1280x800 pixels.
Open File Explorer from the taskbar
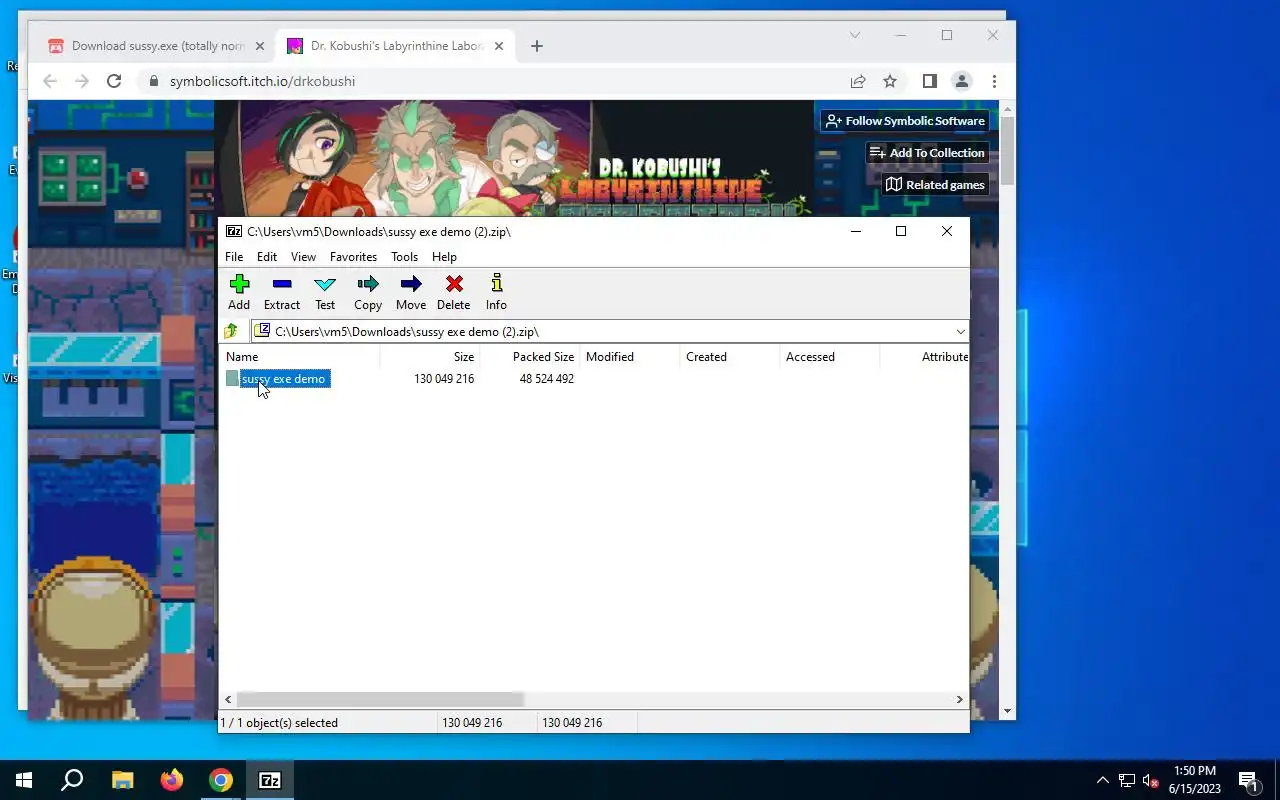point(122,780)
